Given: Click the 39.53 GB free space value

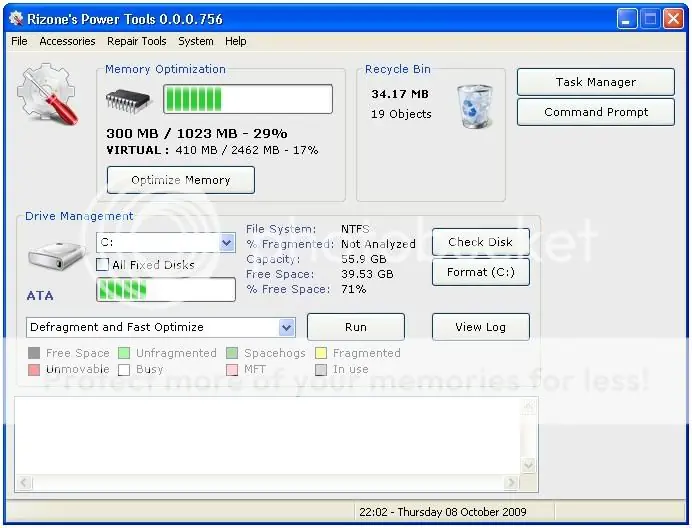Looking at the screenshot, I should [367, 274].
